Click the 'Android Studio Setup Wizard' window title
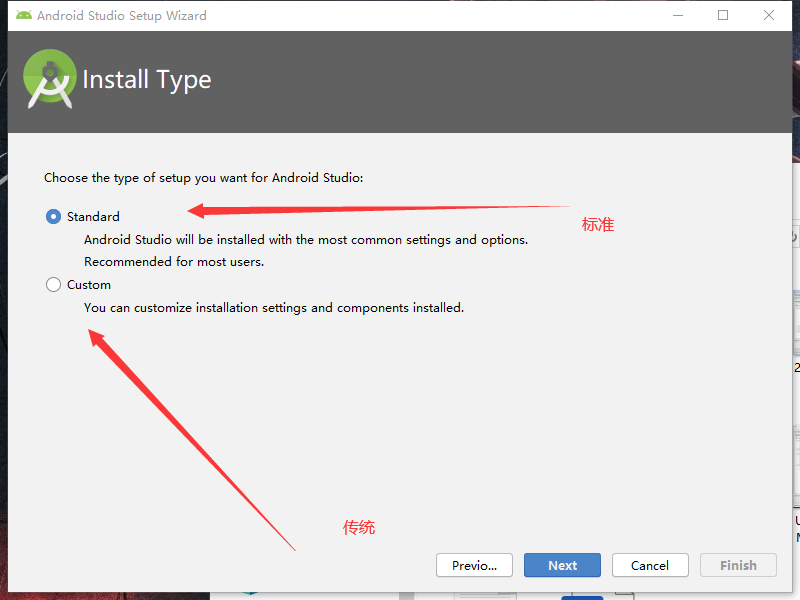This screenshot has width=800, height=600. tap(122, 16)
